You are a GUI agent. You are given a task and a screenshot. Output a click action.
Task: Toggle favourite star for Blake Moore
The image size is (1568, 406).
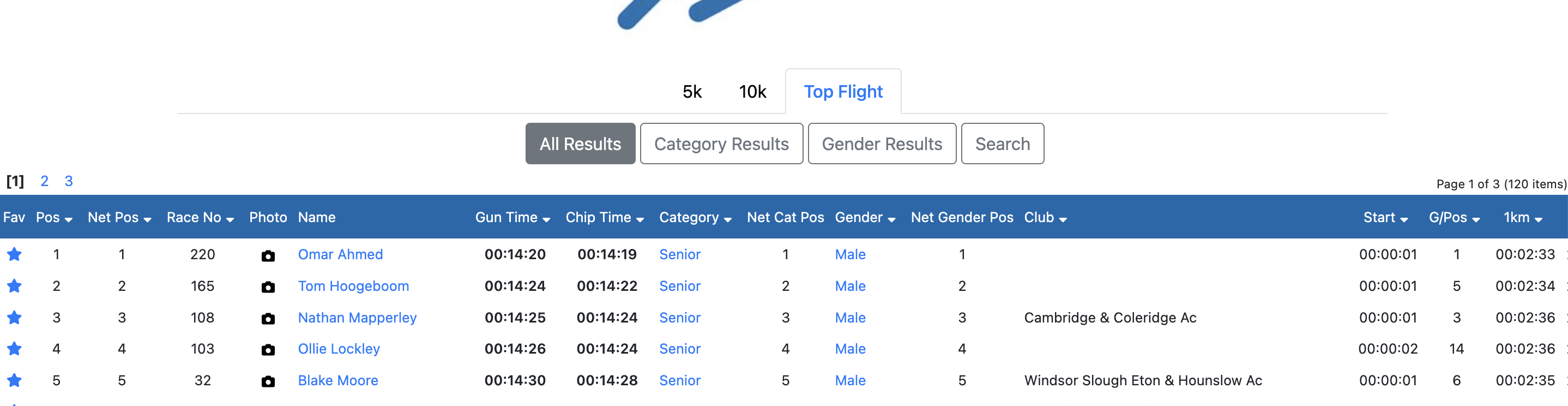point(15,380)
